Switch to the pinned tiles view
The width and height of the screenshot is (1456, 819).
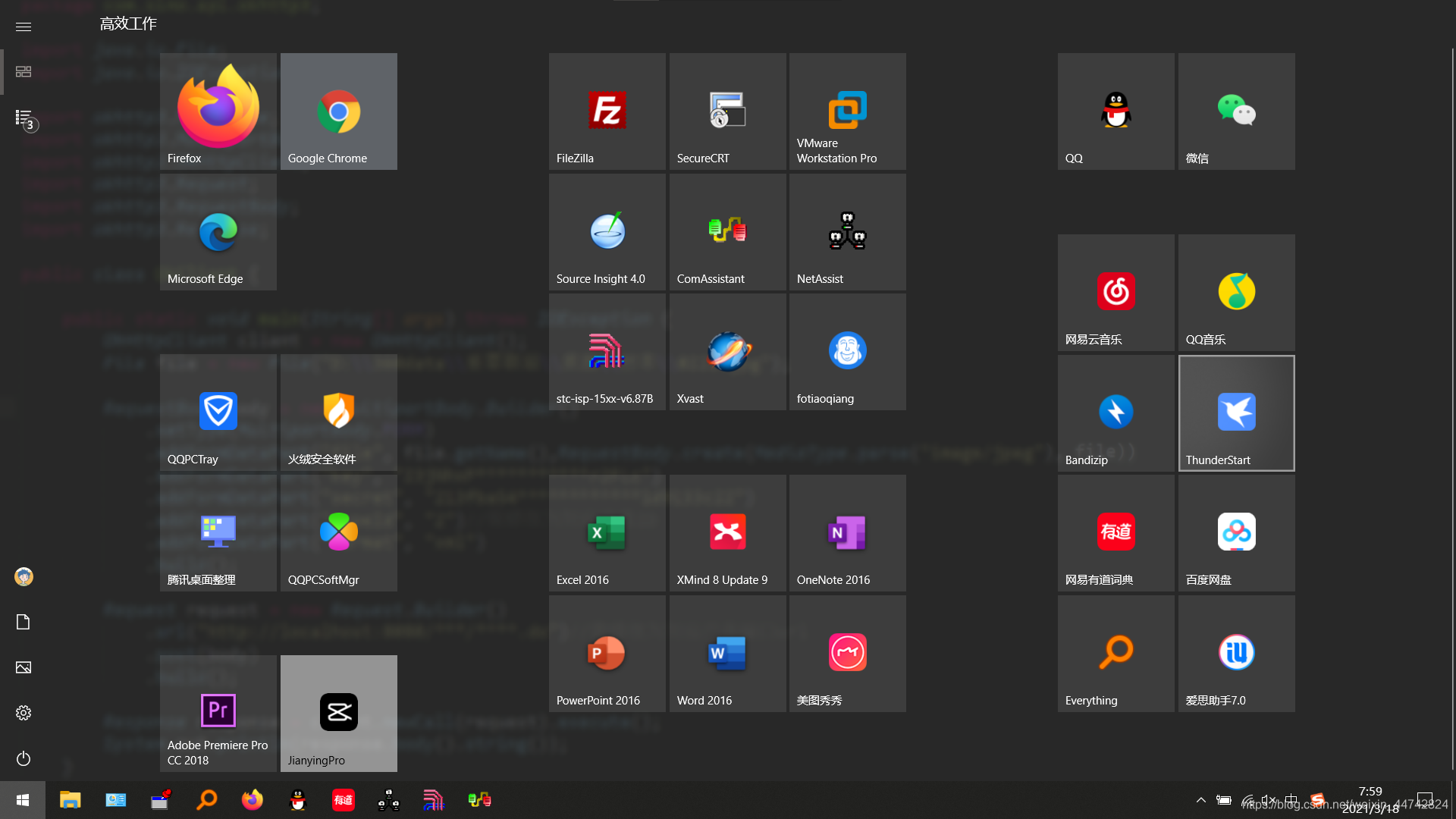click(x=24, y=71)
